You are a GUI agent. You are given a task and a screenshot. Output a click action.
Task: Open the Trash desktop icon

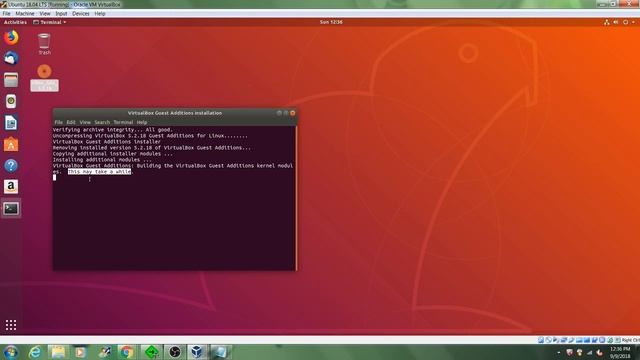tap(44, 44)
